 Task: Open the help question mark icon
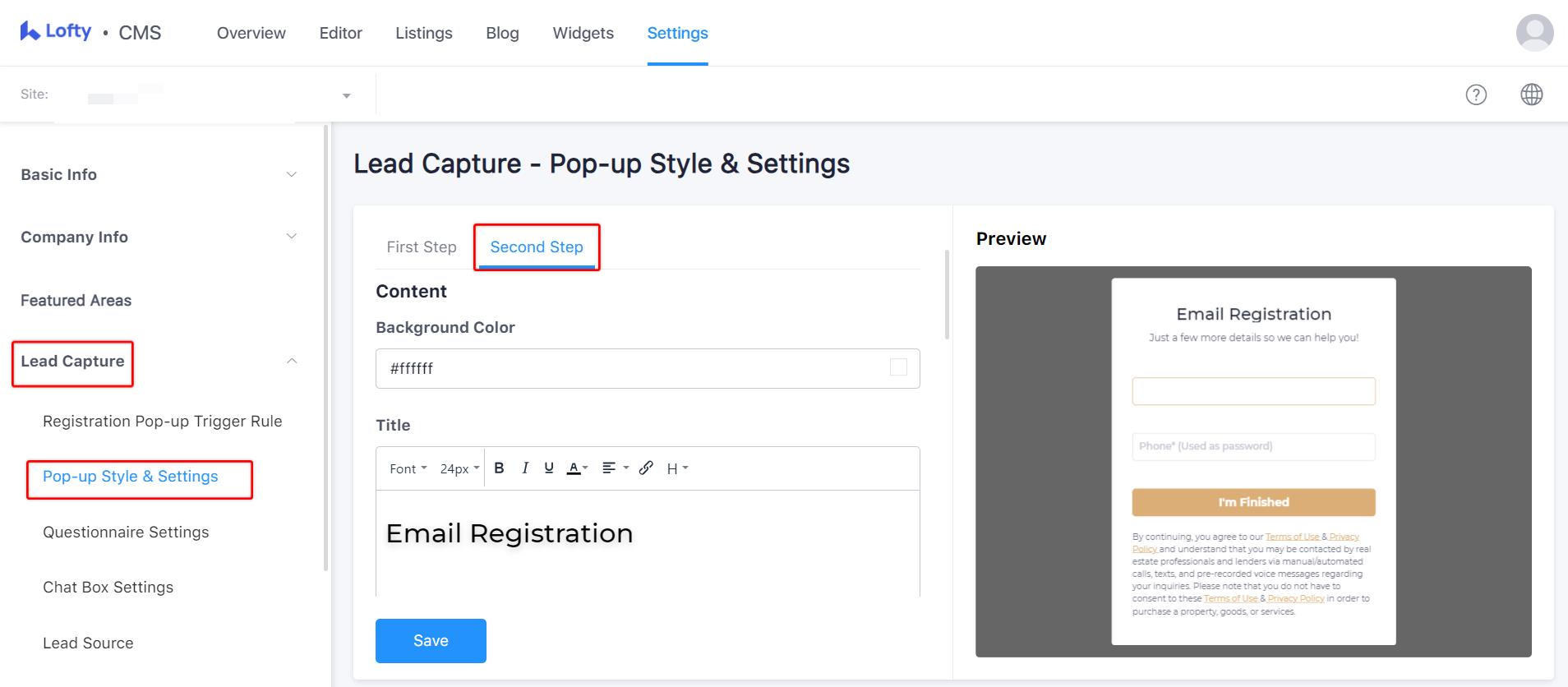(x=1476, y=95)
